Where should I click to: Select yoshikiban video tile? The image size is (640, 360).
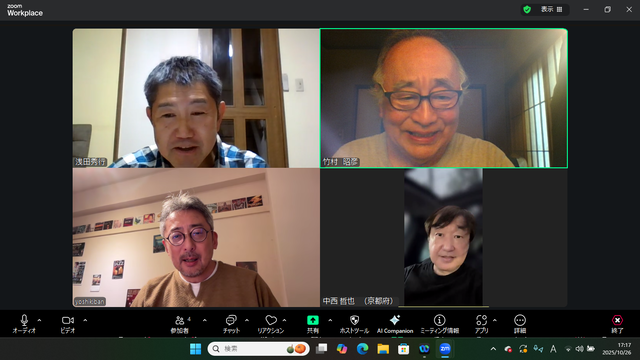tap(196, 238)
